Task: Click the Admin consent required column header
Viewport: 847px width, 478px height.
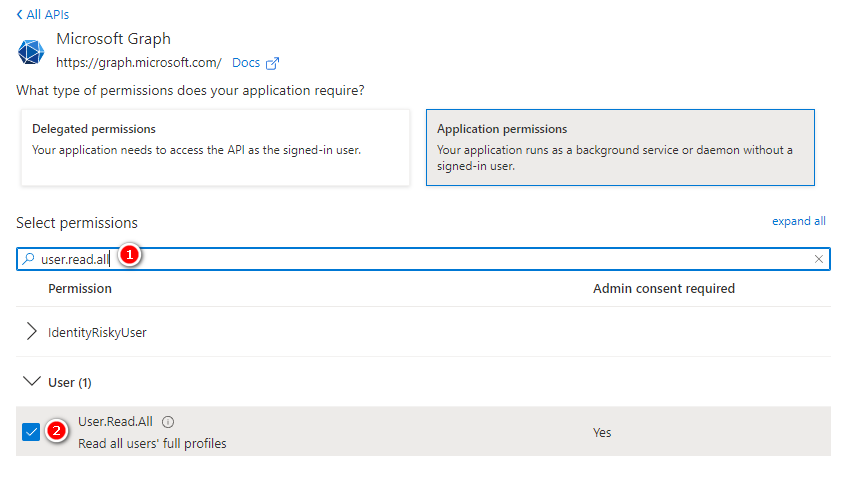Action: point(664,288)
